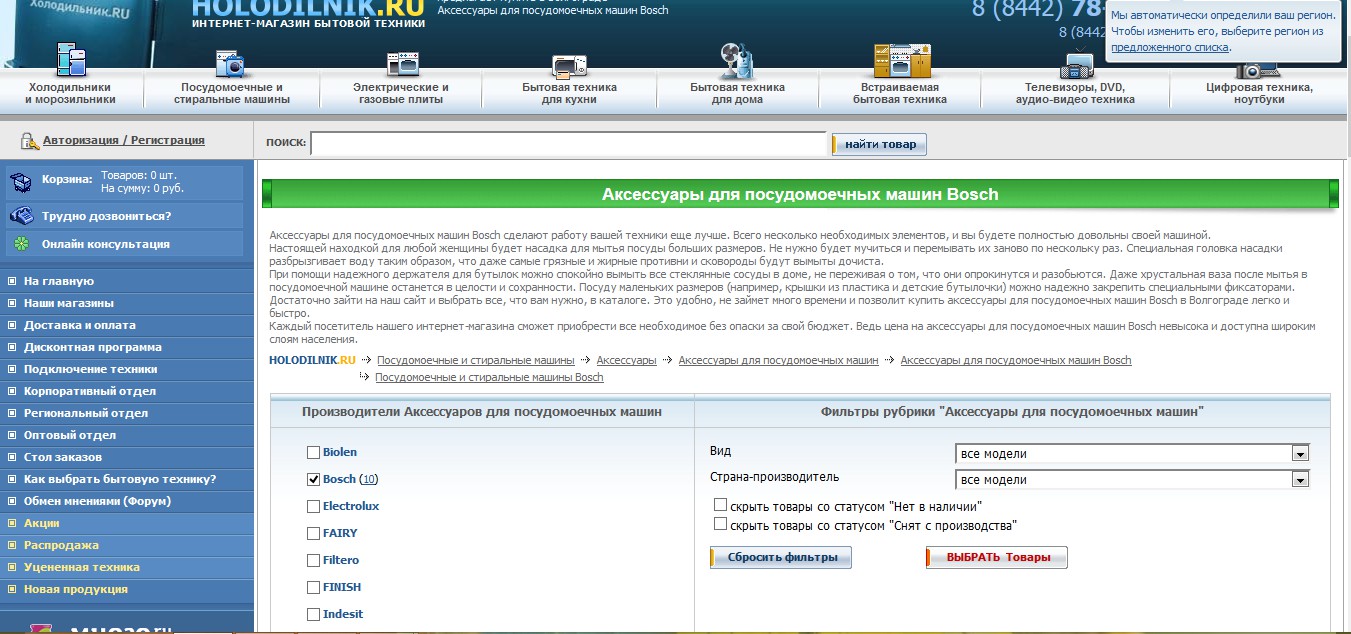
Task: Click the green online consultation icon
Action: pyautogui.click(x=21, y=244)
